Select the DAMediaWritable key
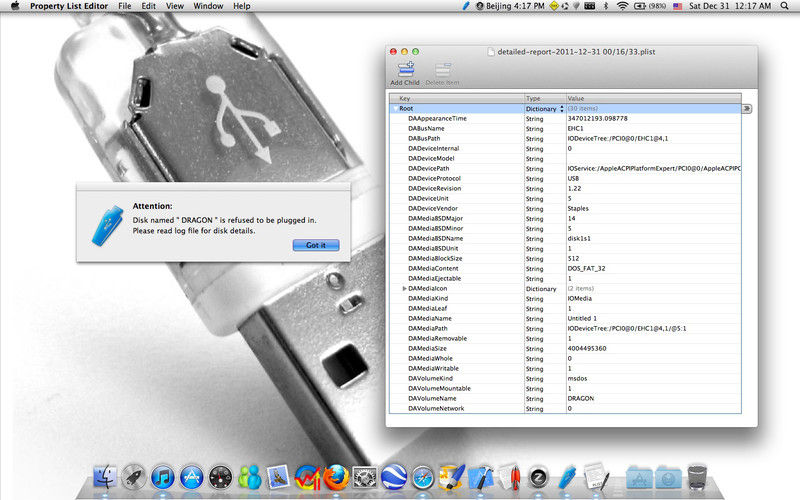The image size is (800, 500). [x=434, y=368]
